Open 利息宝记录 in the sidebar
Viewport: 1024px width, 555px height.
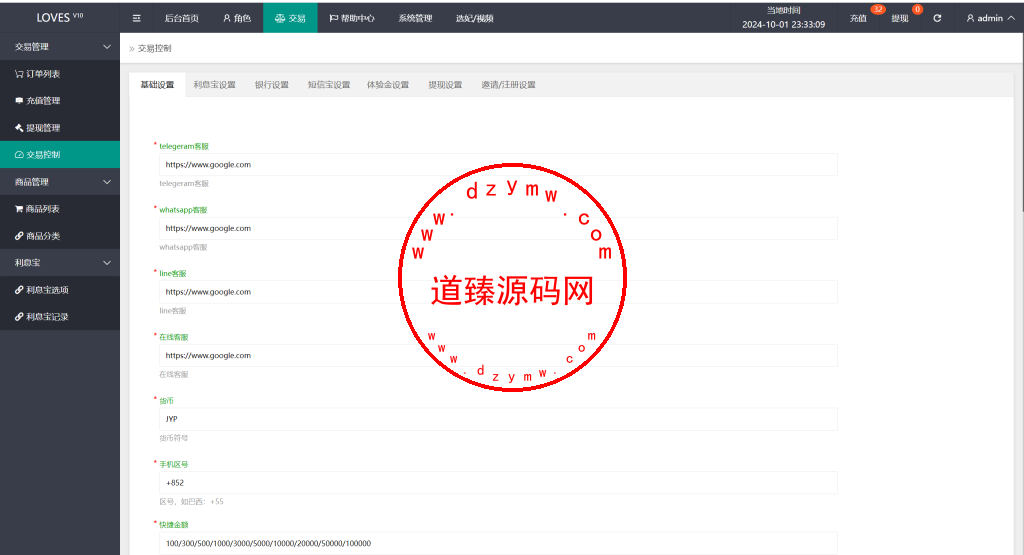60,317
